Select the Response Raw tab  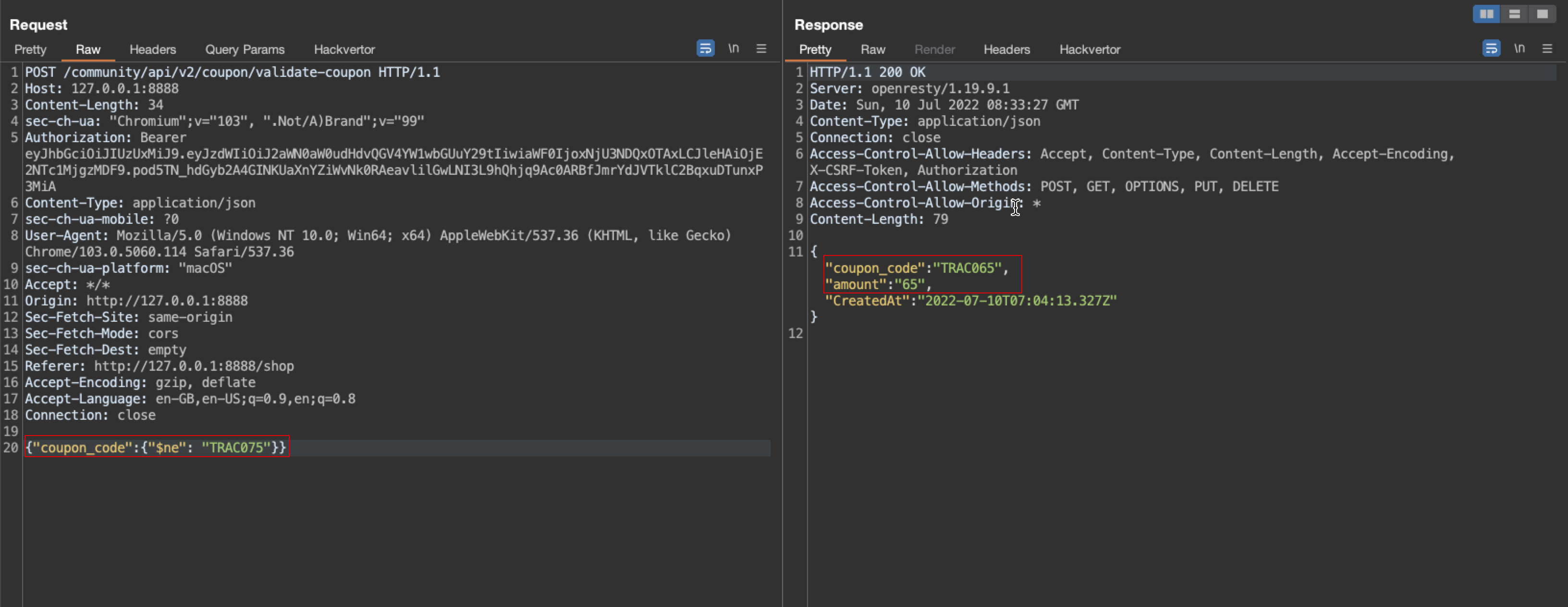tap(872, 49)
